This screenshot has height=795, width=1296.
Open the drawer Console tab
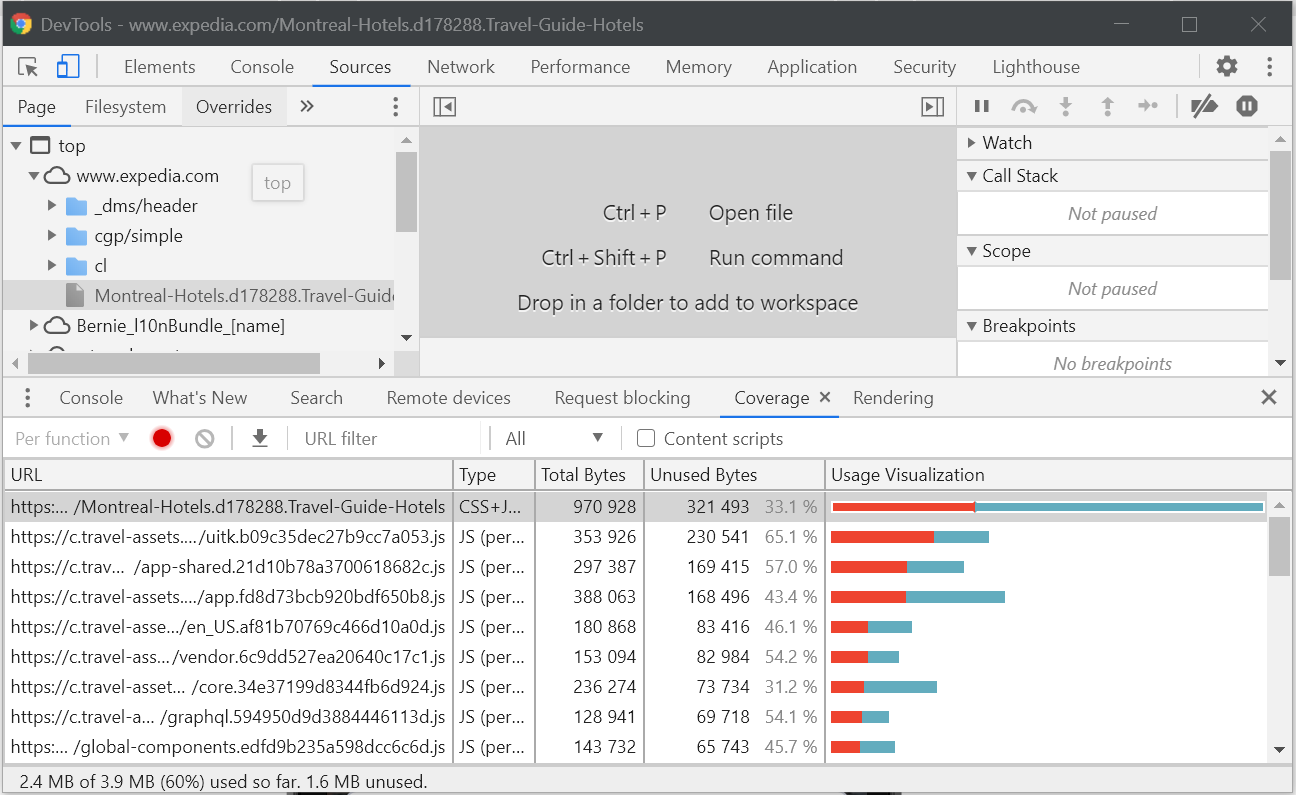91,398
